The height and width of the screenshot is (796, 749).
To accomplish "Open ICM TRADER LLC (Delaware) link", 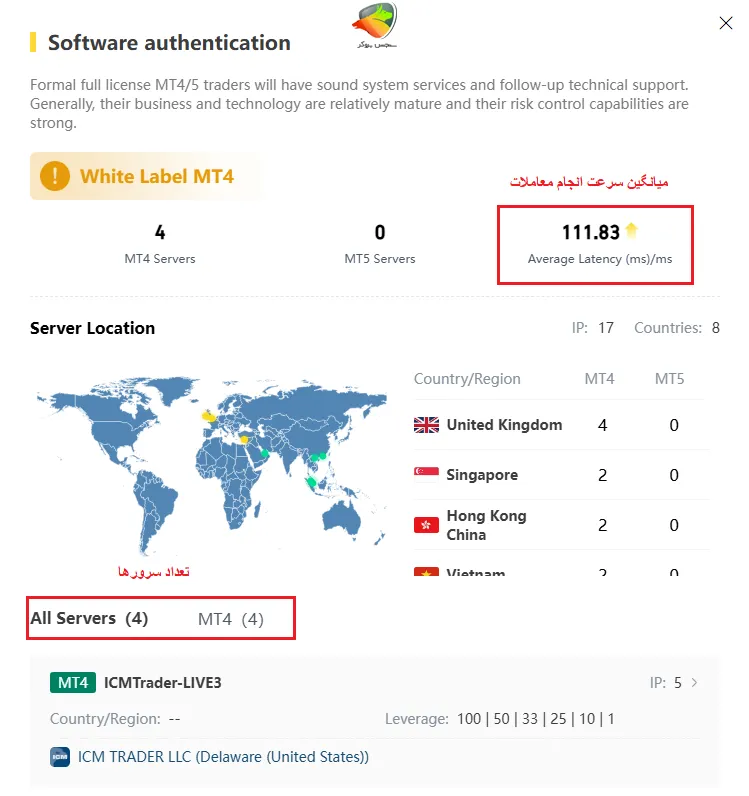I will point(223,757).
